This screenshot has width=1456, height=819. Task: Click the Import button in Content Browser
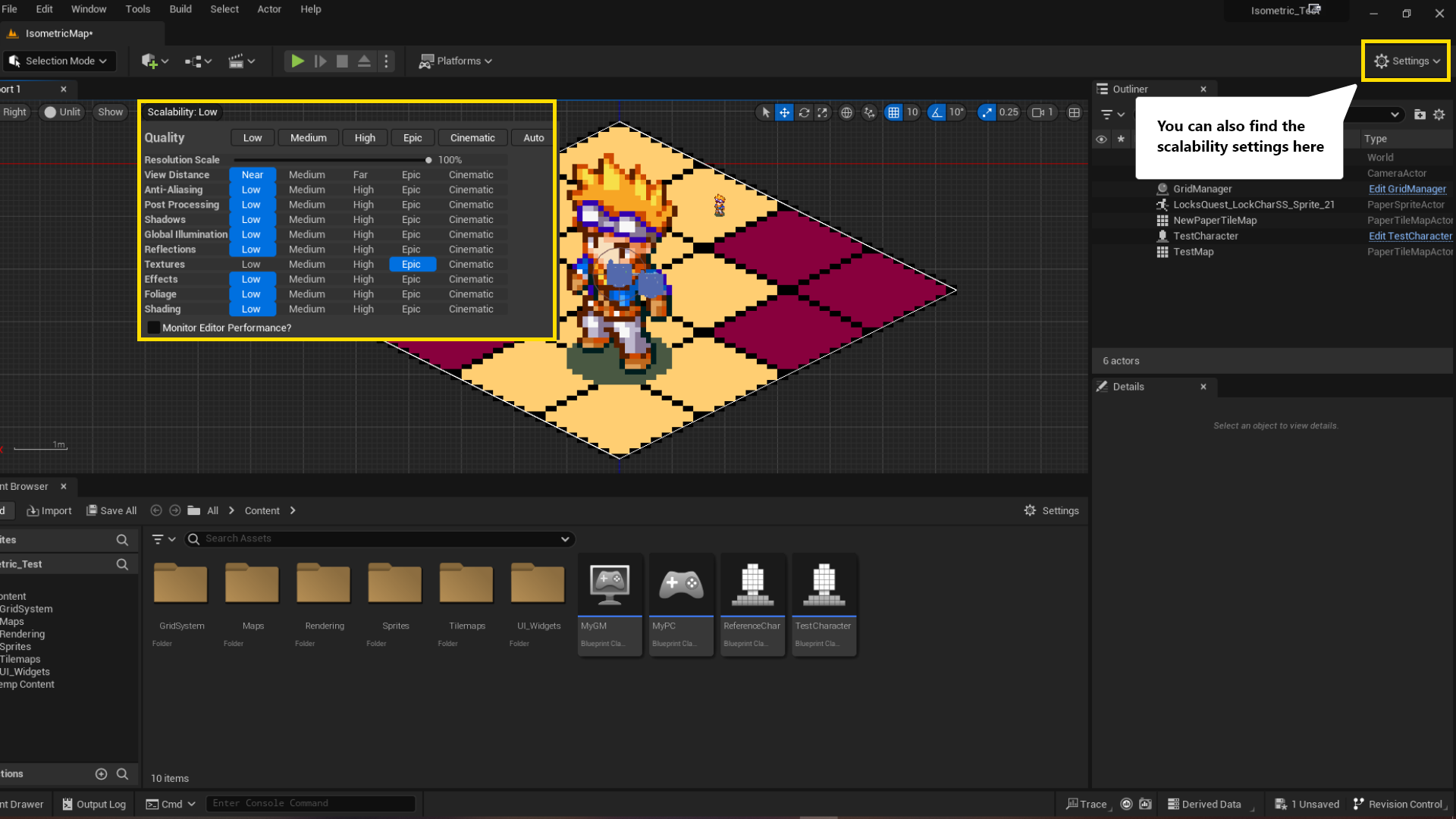click(49, 510)
